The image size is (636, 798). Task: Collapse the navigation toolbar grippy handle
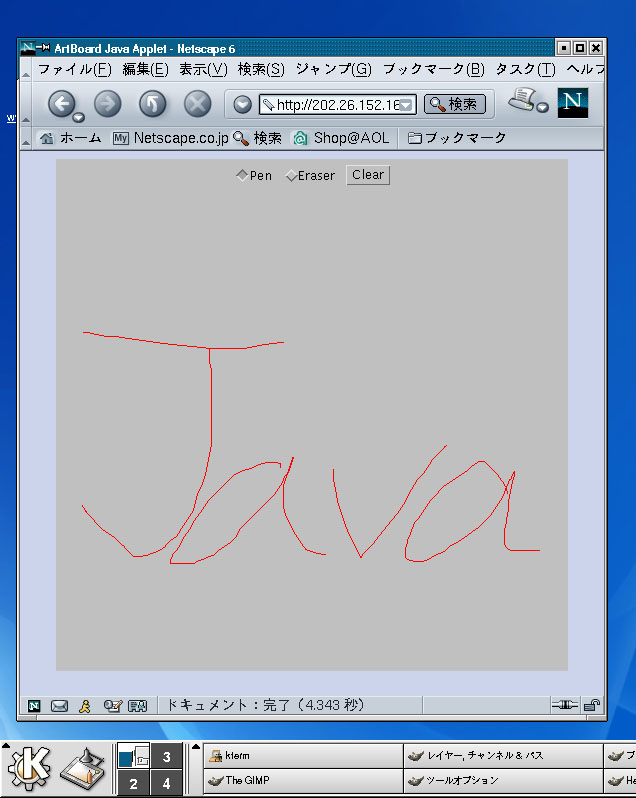25,104
